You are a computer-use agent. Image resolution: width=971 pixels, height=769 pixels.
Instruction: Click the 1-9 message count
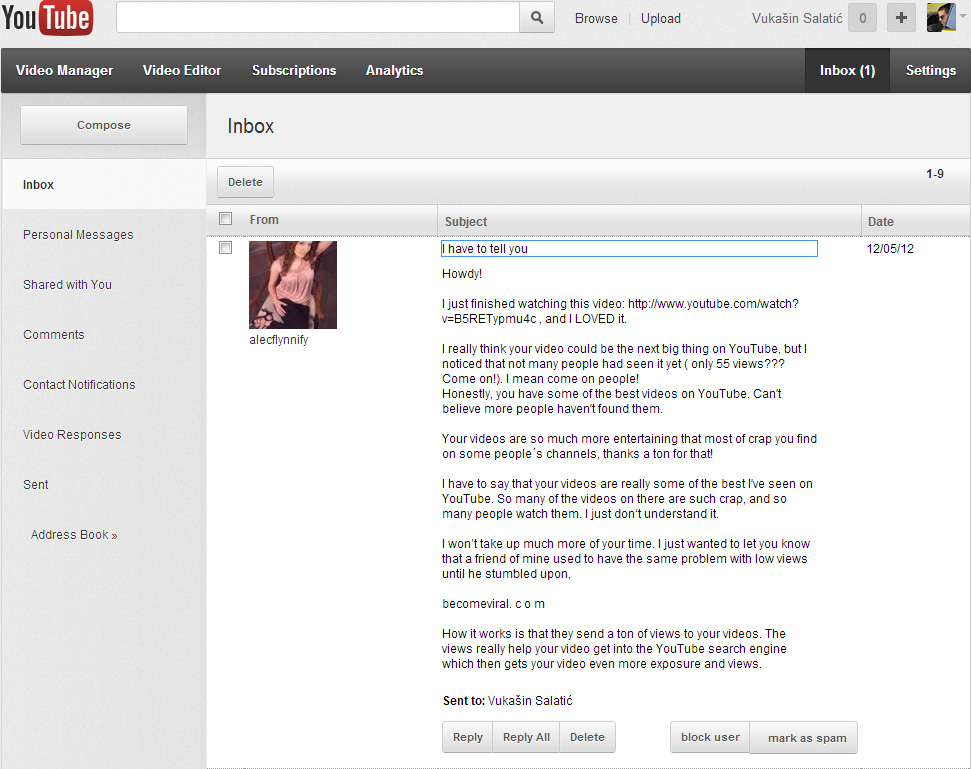tap(935, 174)
